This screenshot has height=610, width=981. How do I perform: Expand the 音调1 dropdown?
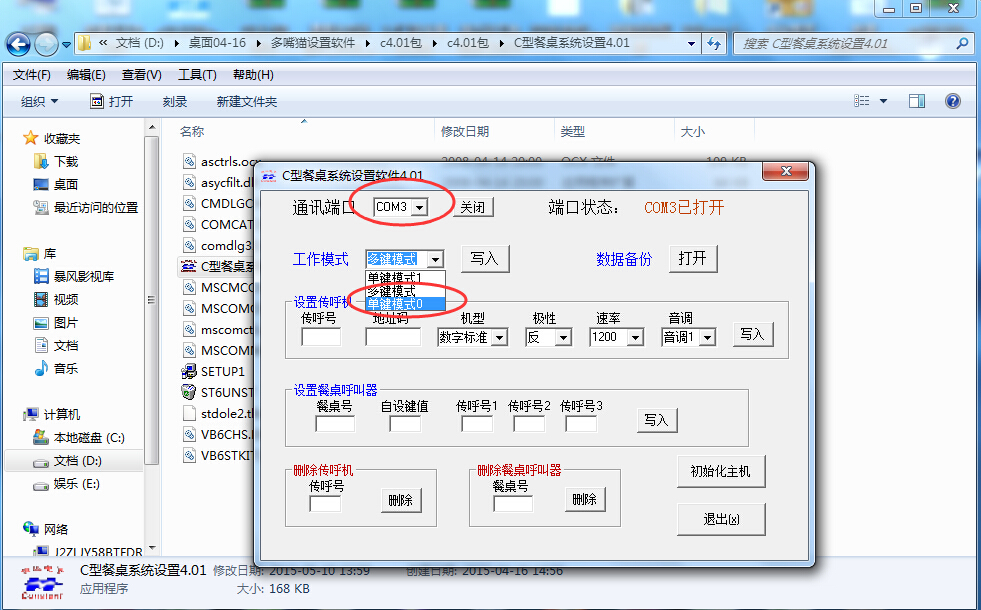708,338
